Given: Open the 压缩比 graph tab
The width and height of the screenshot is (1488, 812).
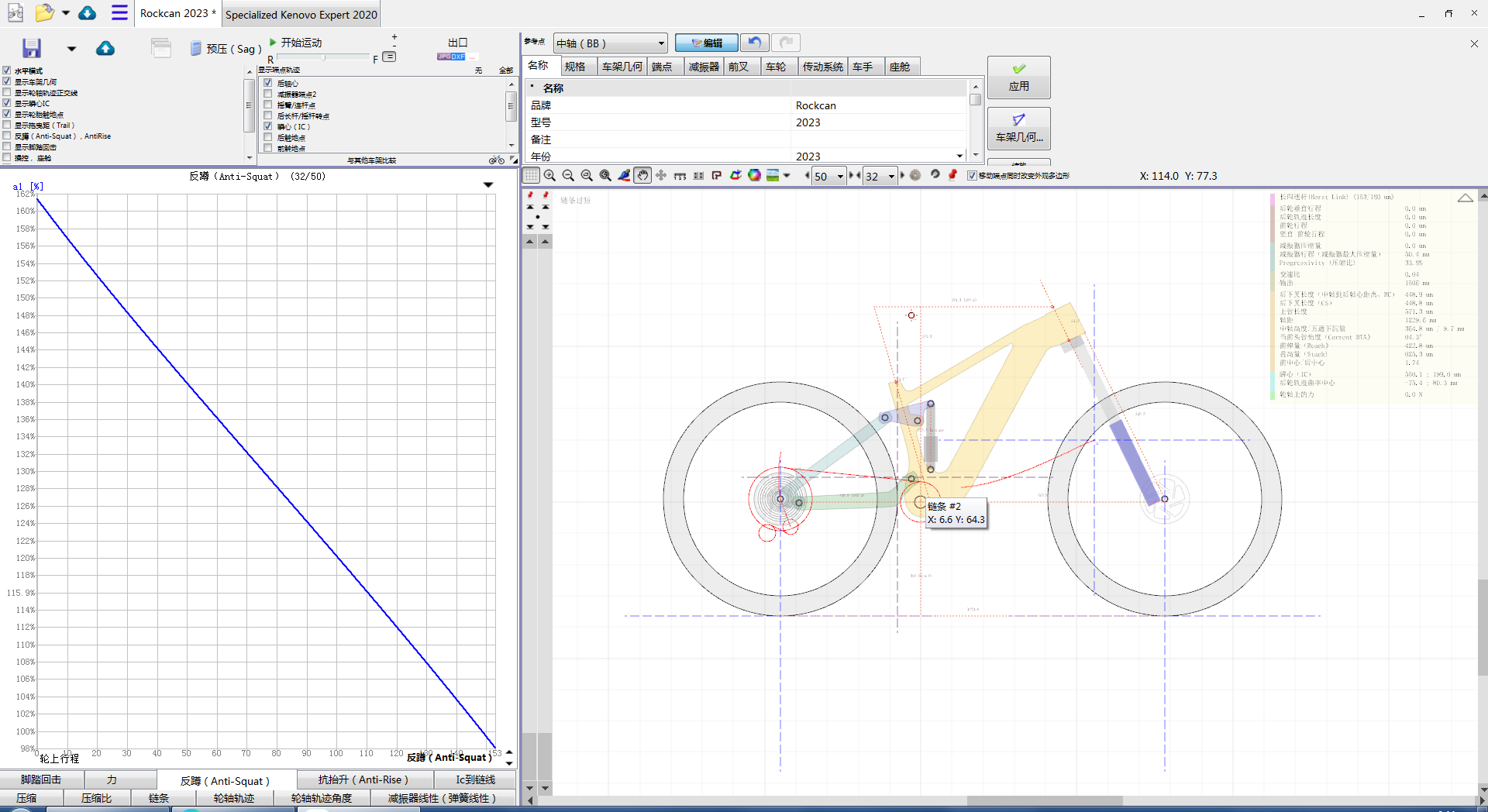Looking at the screenshot, I should click(x=97, y=798).
